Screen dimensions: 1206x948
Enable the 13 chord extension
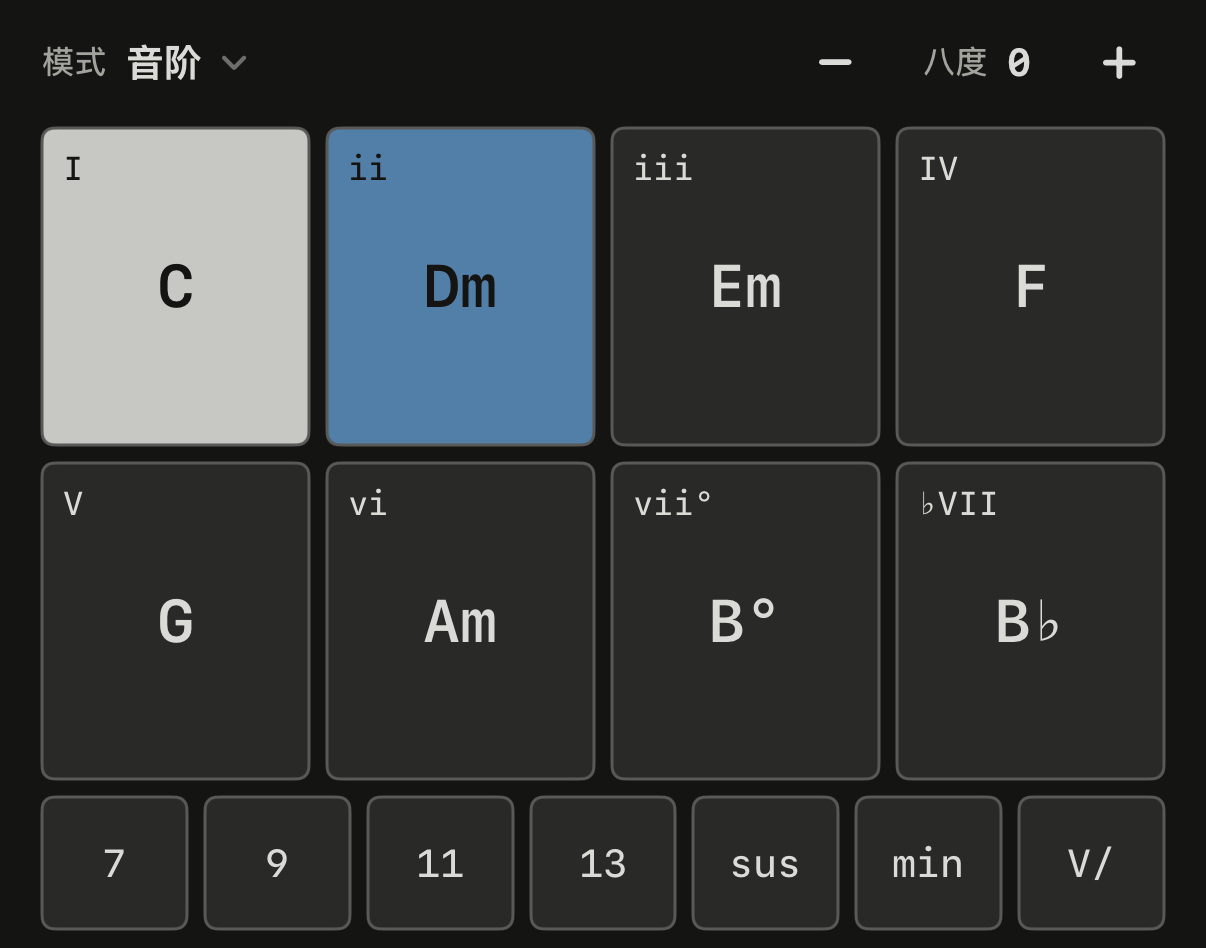pyautogui.click(x=603, y=863)
